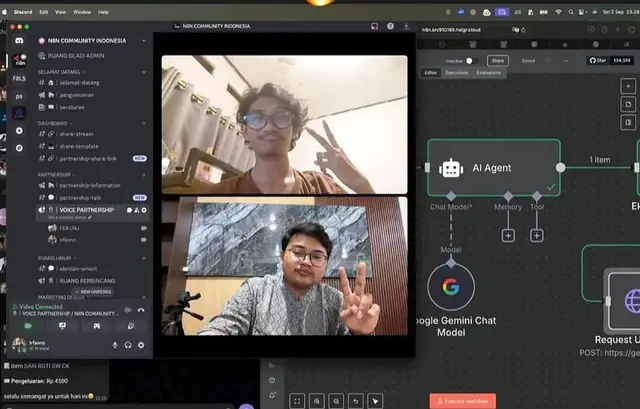
Task: Open Discord discover servers compass icon
Action: point(19,148)
